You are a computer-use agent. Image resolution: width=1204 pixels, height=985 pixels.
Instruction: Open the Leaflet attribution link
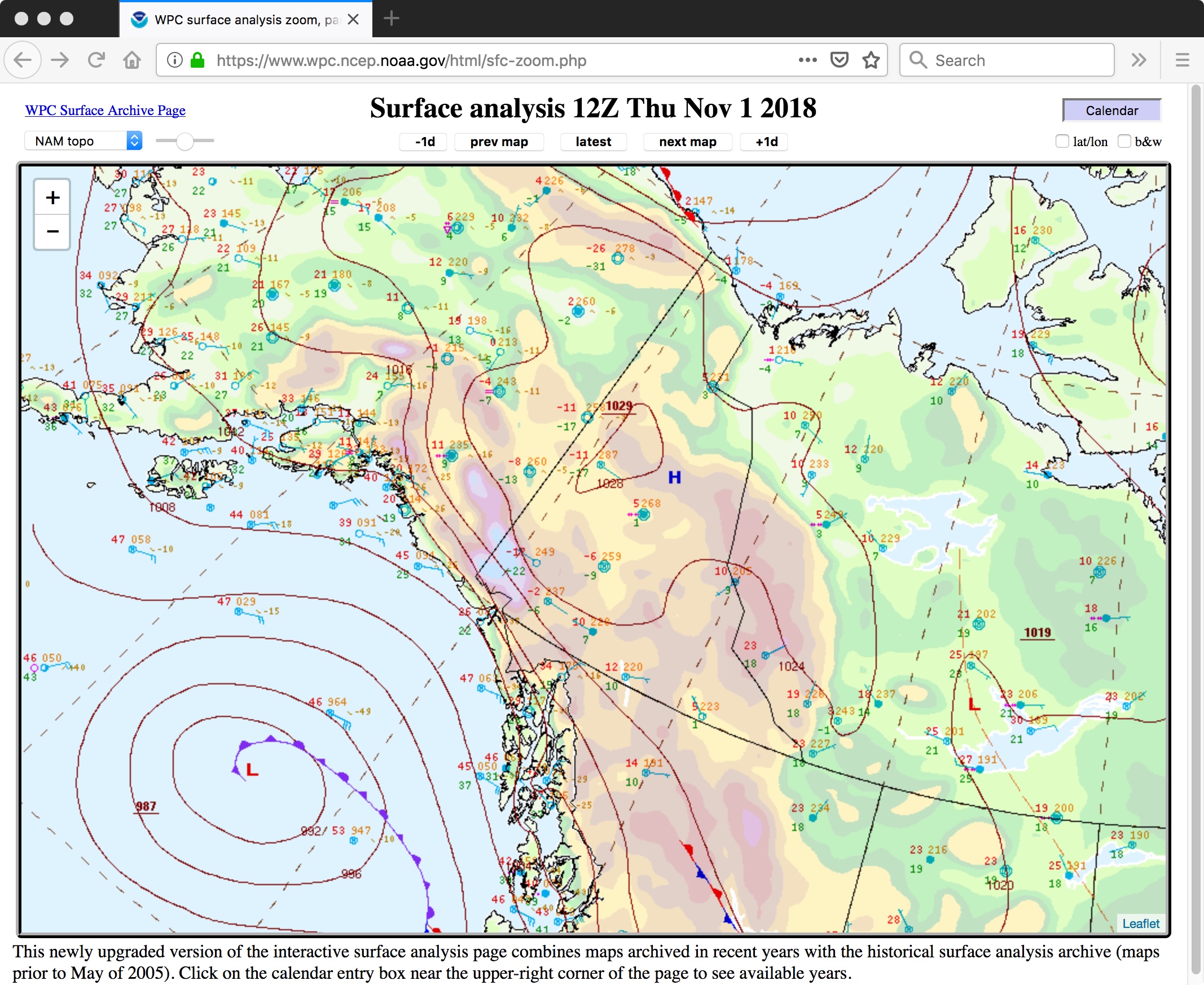click(x=1140, y=923)
